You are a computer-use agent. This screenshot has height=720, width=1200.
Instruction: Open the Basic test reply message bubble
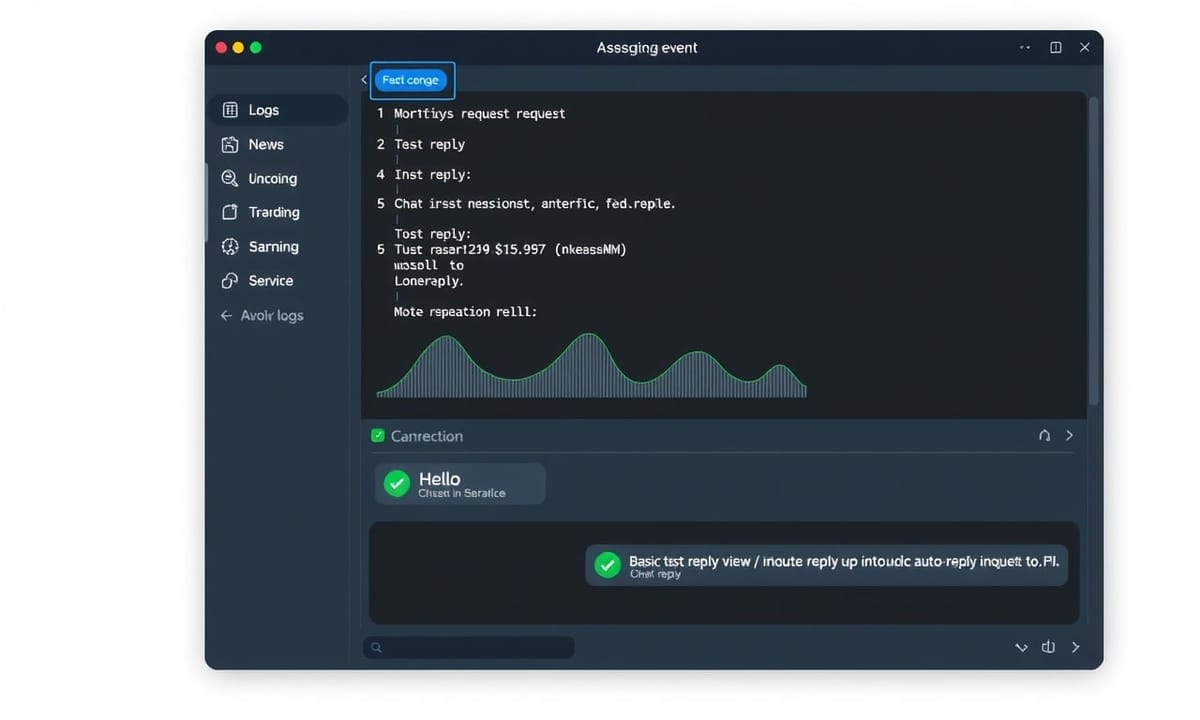tap(826, 565)
